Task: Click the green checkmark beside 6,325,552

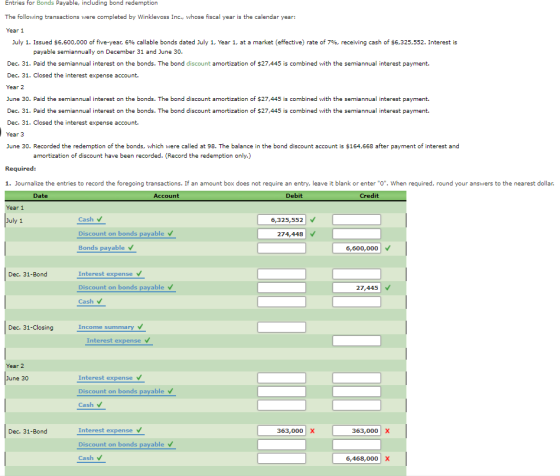Action: [313, 220]
